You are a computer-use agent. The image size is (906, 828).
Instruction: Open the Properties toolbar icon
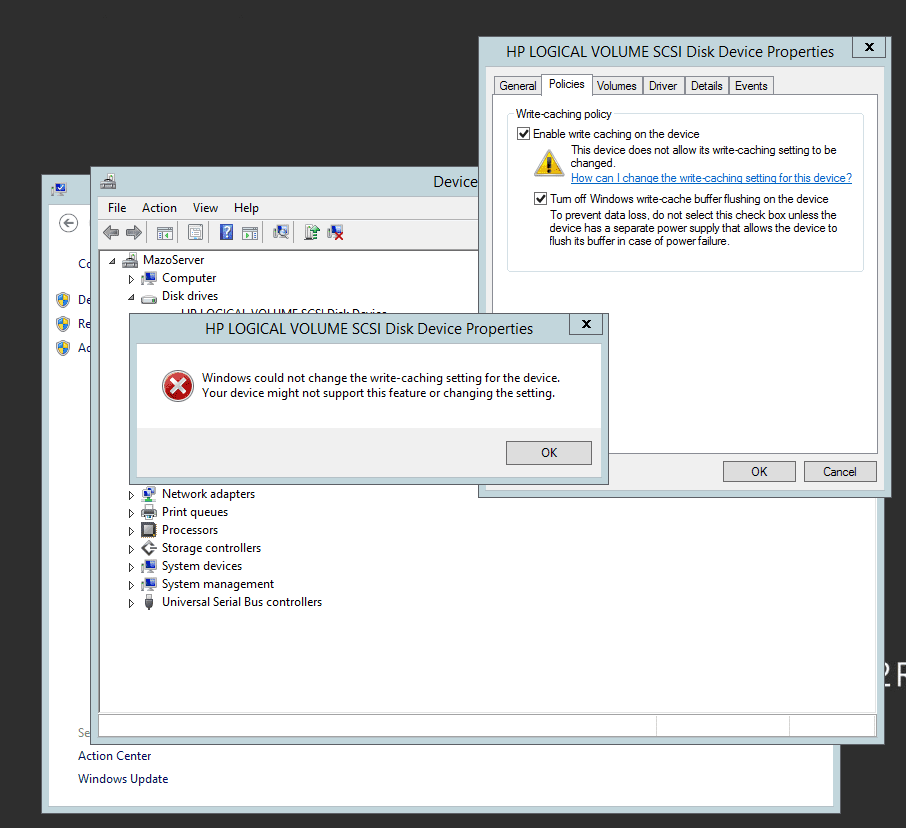click(195, 233)
